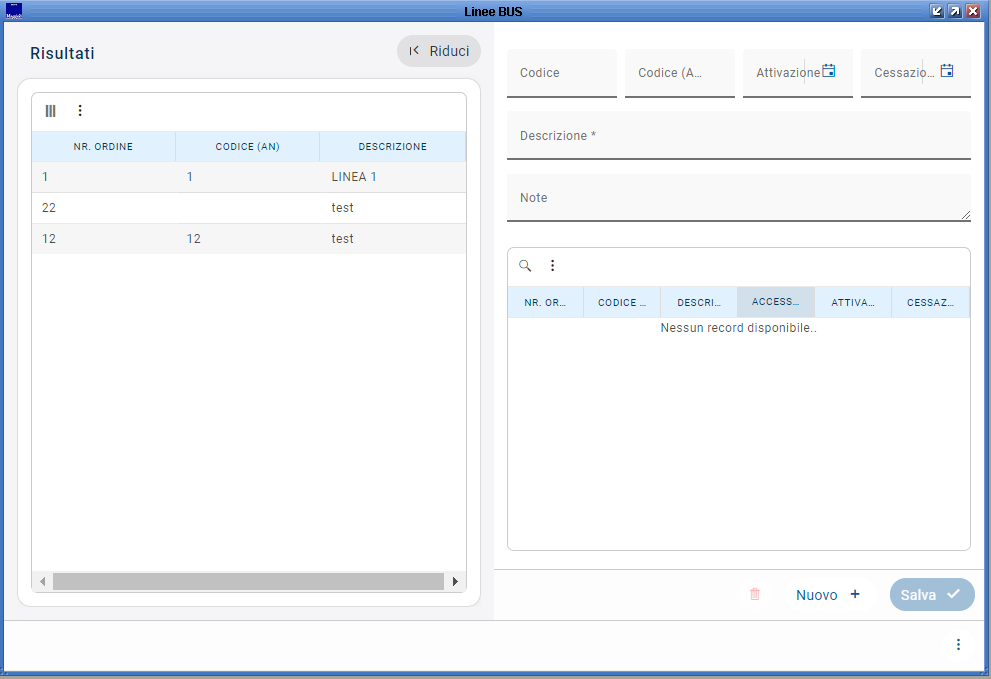The height and width of the screenshot is (679, 991).
Task: Sort by NR. ORDINE column in Risultati
Action: click(x=103, y=147)
